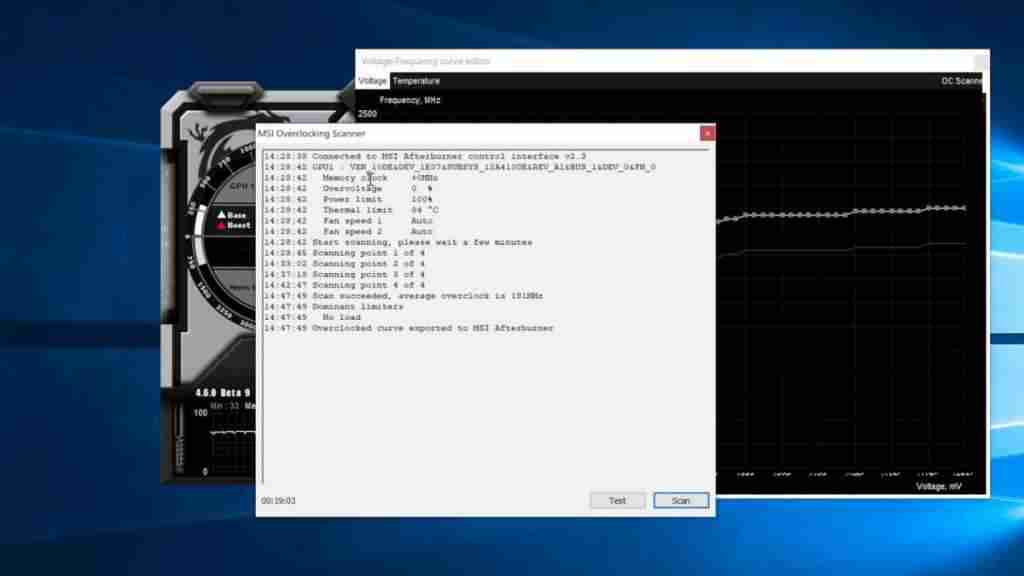1024x576 pixels.
Task: Click the red Boost clock indicator
Action: (x=222, y=226)
